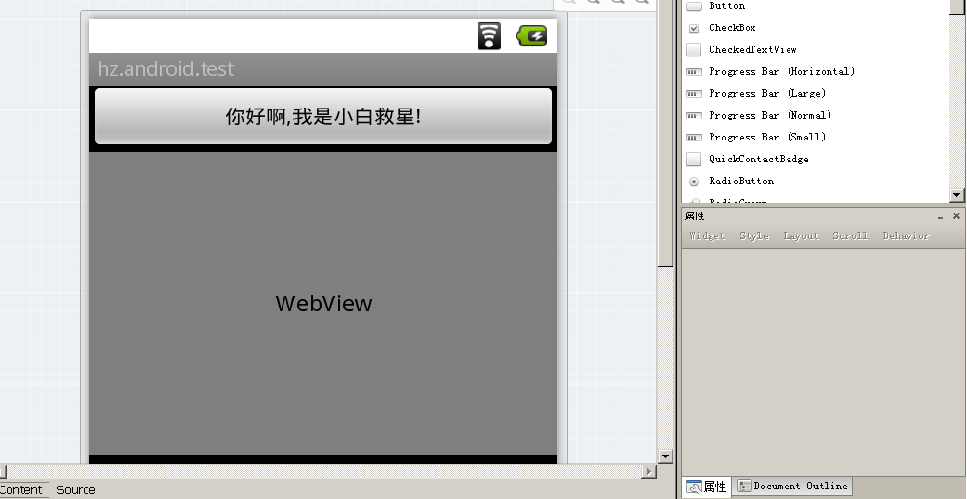The image size is (967, 499).
Task: Pick the CheckBox widget icon from palette
Action: click(x=694, y=28)
